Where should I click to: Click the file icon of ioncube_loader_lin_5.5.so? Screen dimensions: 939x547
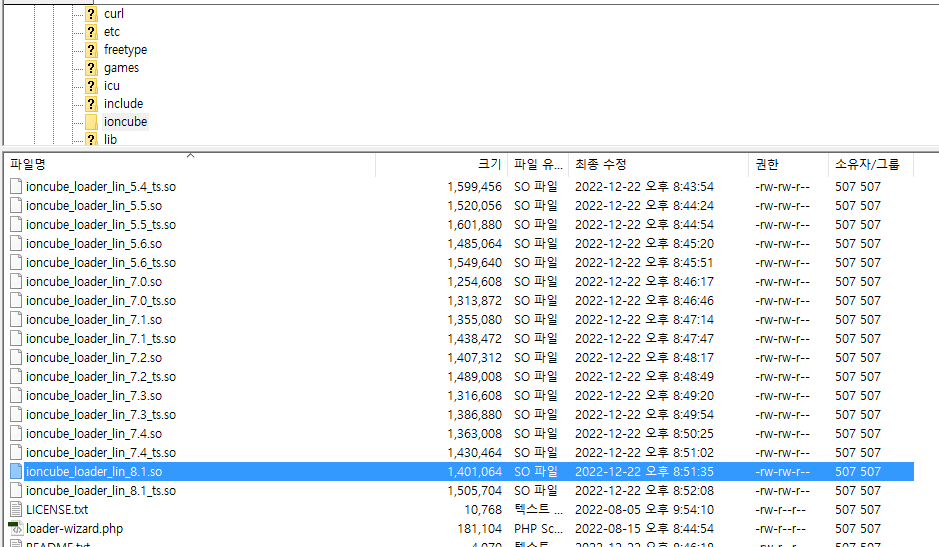pyautogui.click(x=16, y=206)
